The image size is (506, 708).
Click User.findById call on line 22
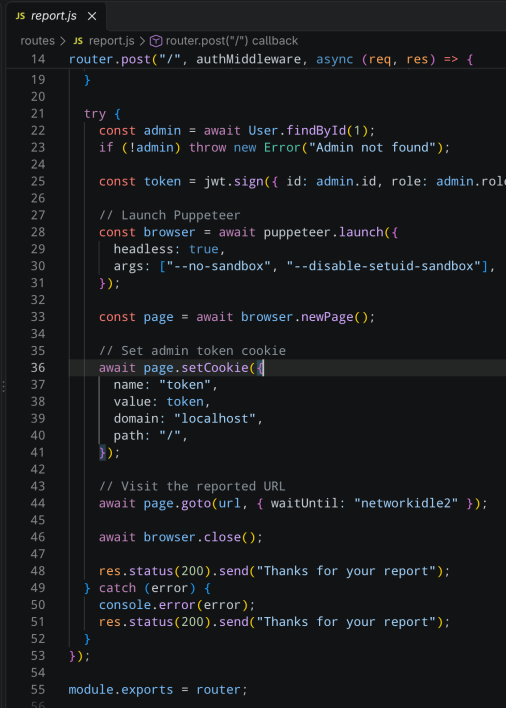pyautogui.click(x=297, y=131)
